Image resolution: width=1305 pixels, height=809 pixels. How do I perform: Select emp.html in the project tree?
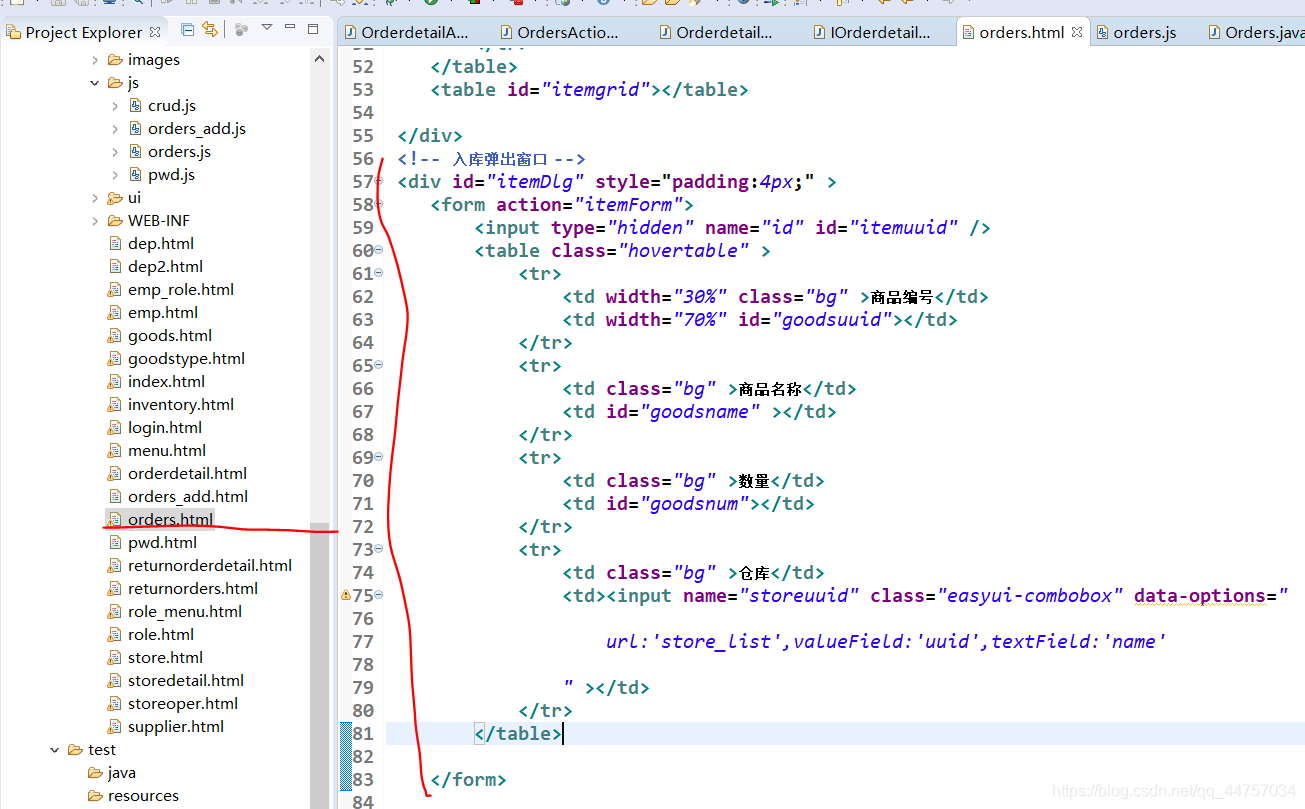coord(163,313)
